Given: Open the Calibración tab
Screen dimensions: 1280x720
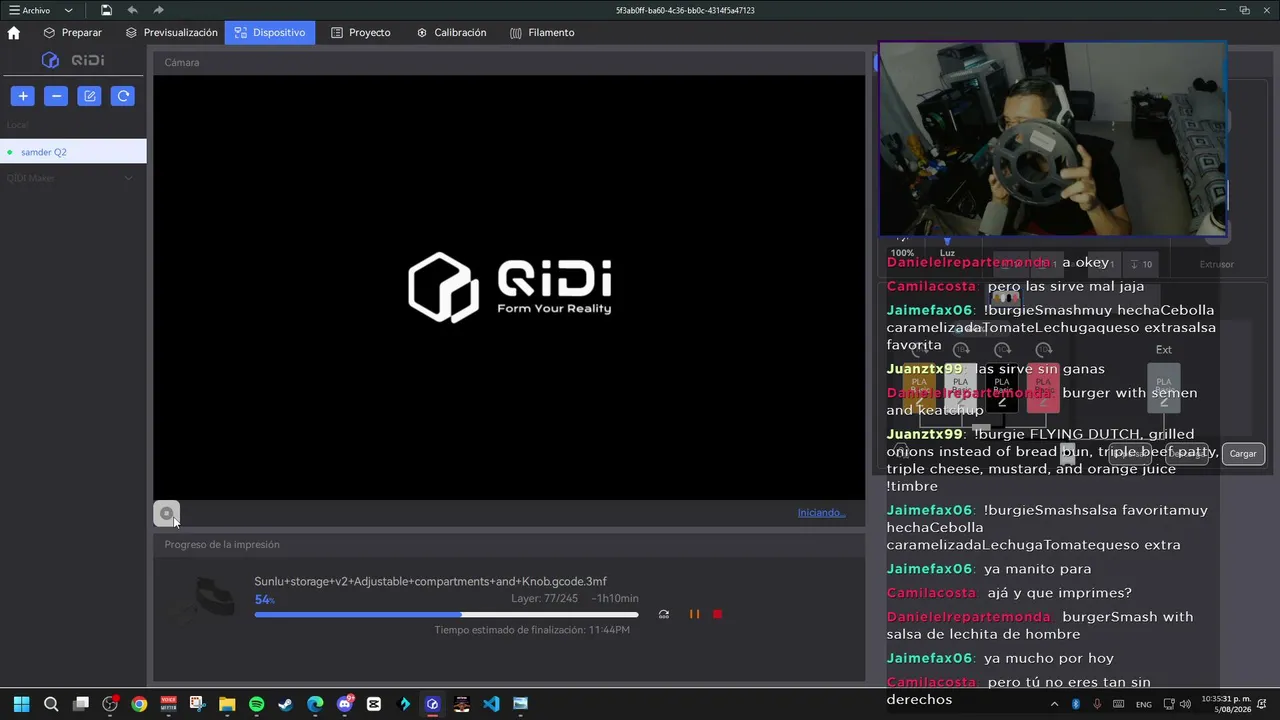Looking at the screenshot, I should pyautogui.click(x=451, y=33).
